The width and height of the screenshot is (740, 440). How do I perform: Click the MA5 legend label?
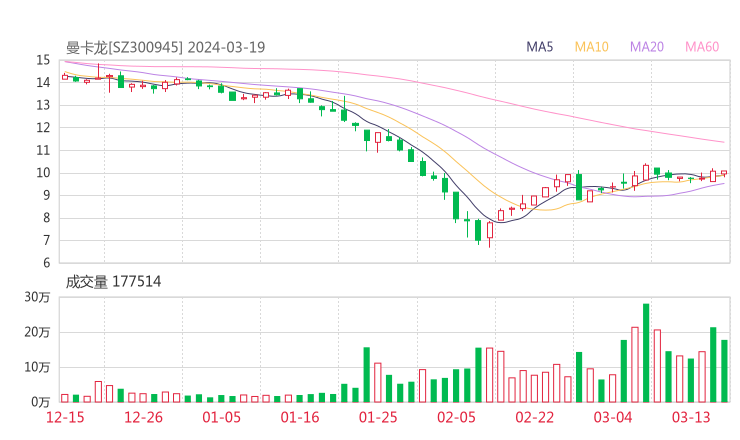click(x=539, y=47)
